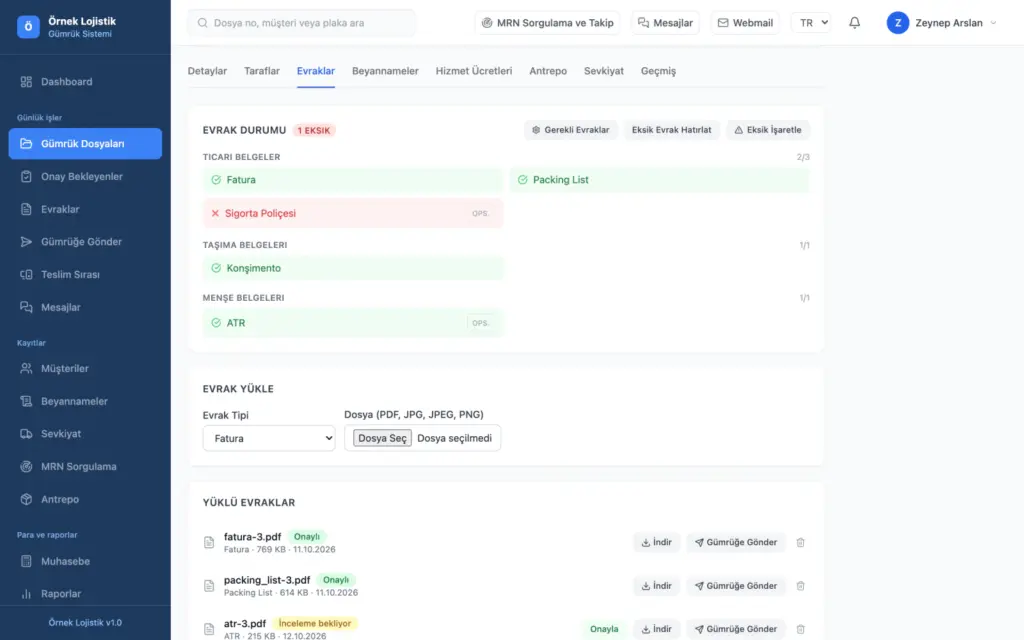Click the Antrepo box icon in sidebar
The height and width of the screenshot is (640, 1024).
pos(26,499)
